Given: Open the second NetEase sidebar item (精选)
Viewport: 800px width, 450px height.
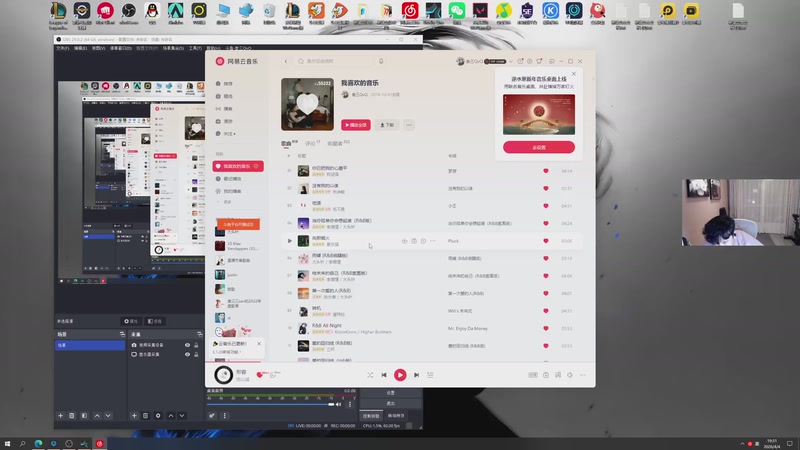Looking at the screenshot, I should [x=224, y=96].
